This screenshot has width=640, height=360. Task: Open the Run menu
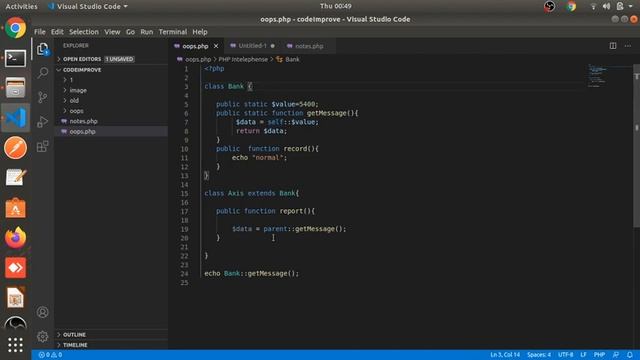(147, 32)
